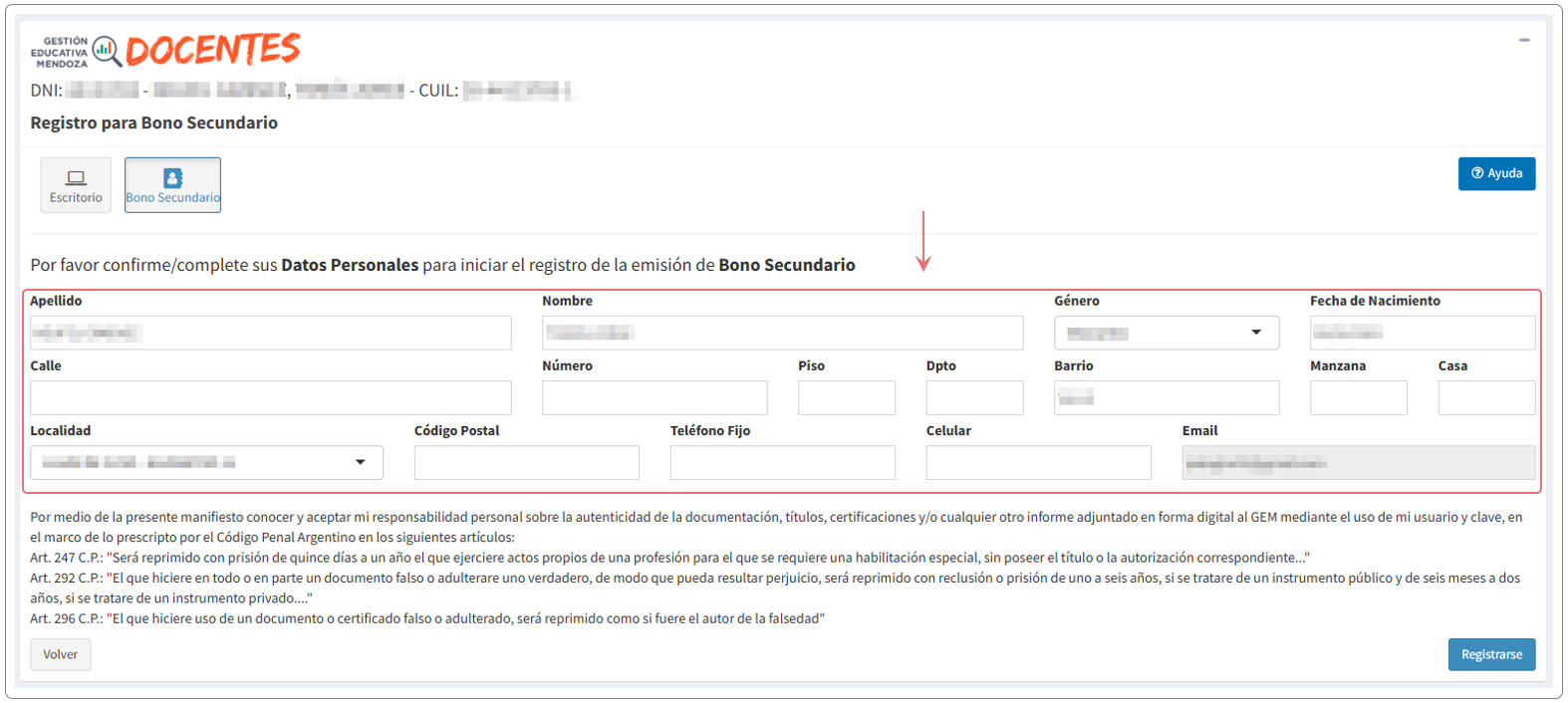
Task: Click the Fecha de Nacimiento field
Action: 1422,333
